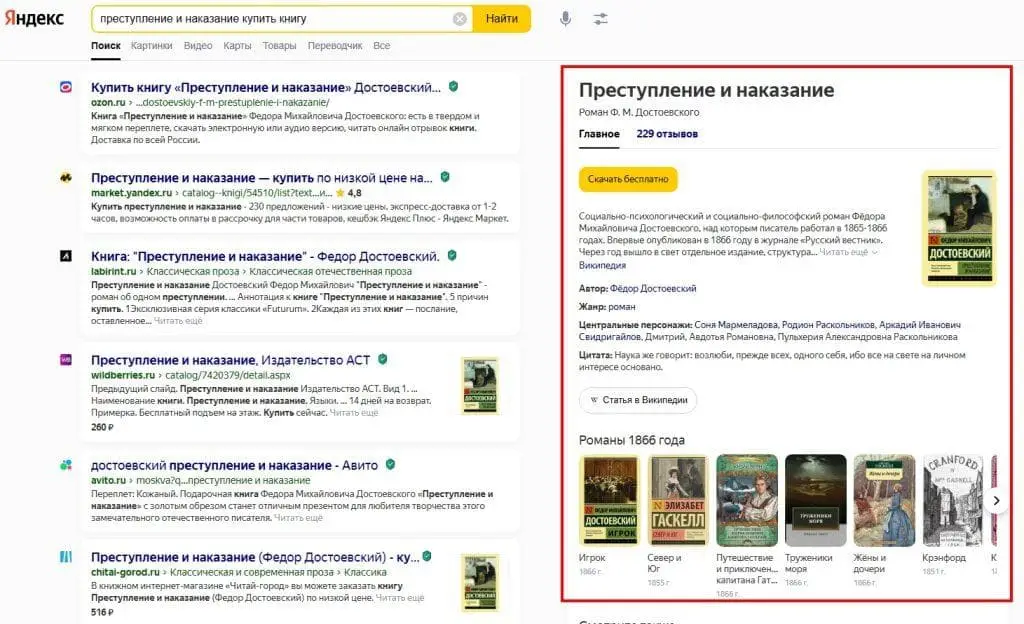This screenshot has height=624, width=1024.
Task: Open the Все tab
Action: tap(381, 46)
